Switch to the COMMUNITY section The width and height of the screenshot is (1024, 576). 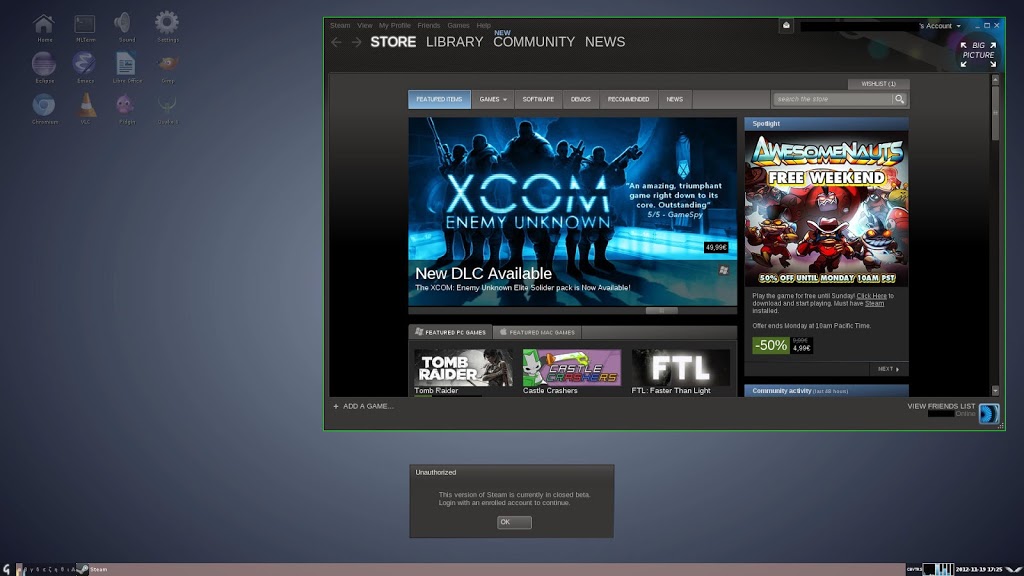click(x=534, y=42)
